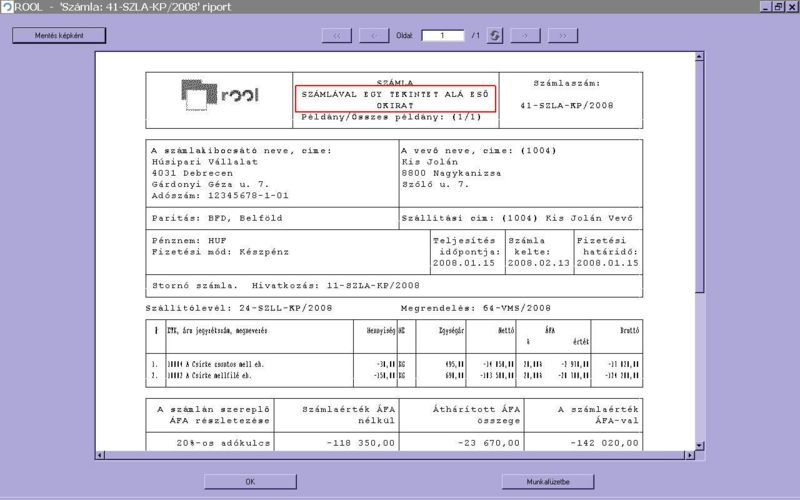Click the Oldal page number field
This screenshot has width=800, height=500.
(442, 35)
